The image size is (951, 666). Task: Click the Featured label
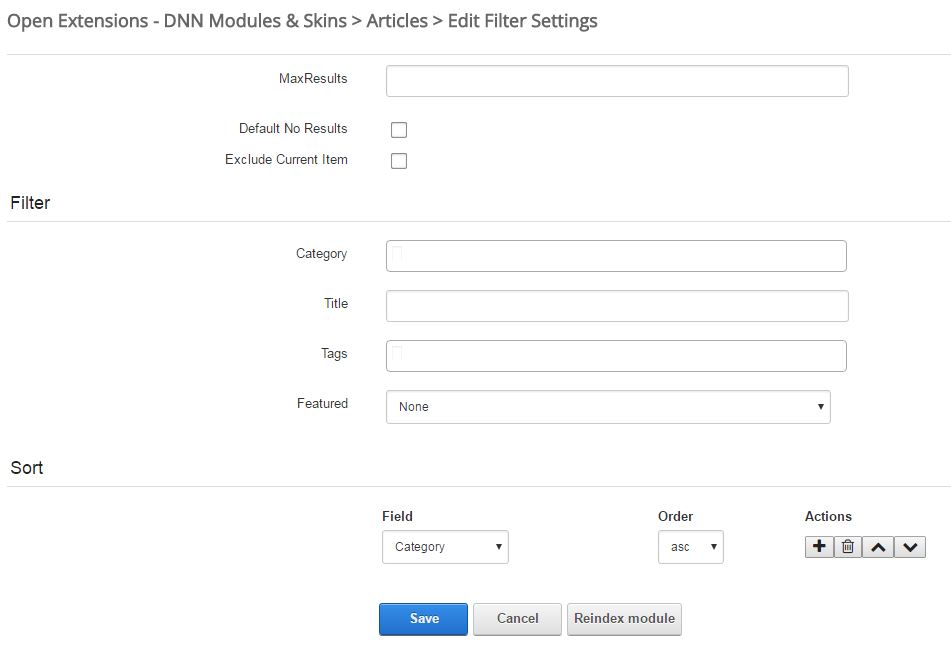[x=322, y=403]
